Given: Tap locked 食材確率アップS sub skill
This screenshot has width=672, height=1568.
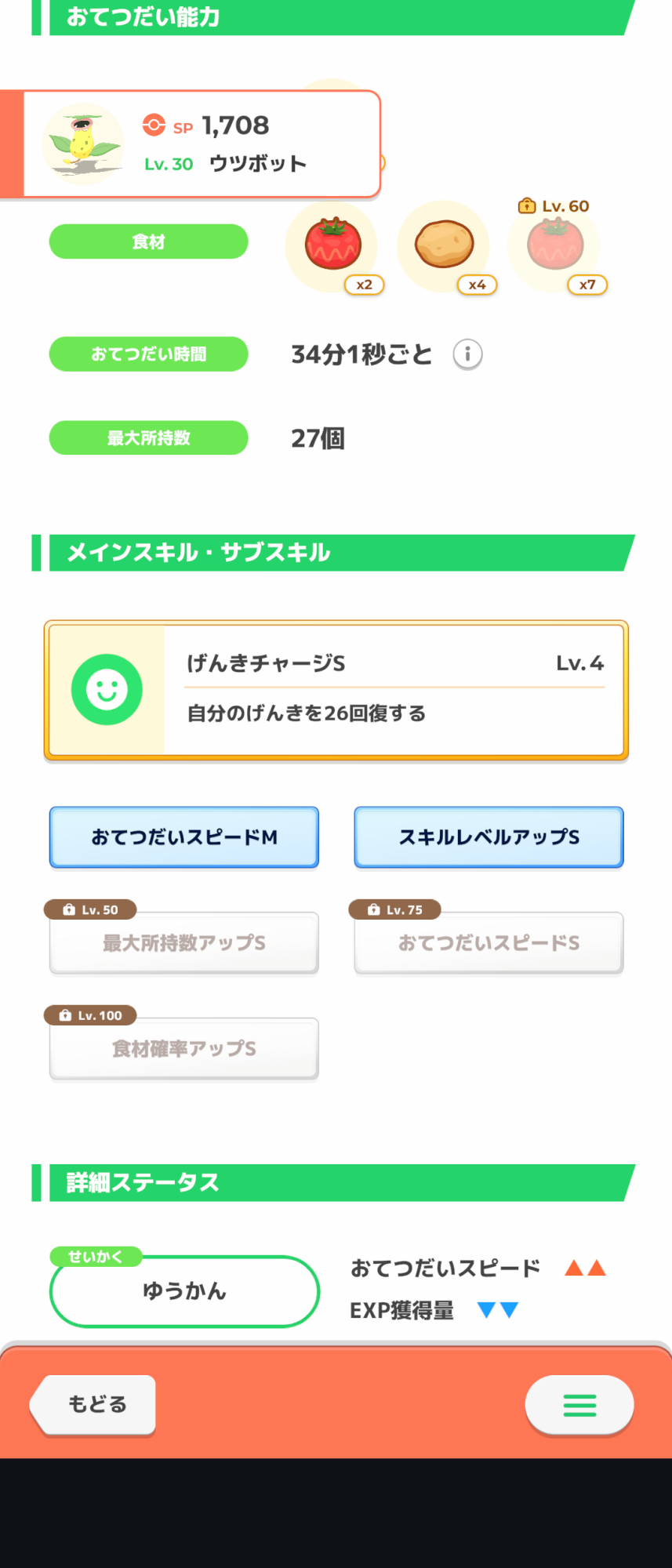Looking at the screenshot, I should (184, 1048).
